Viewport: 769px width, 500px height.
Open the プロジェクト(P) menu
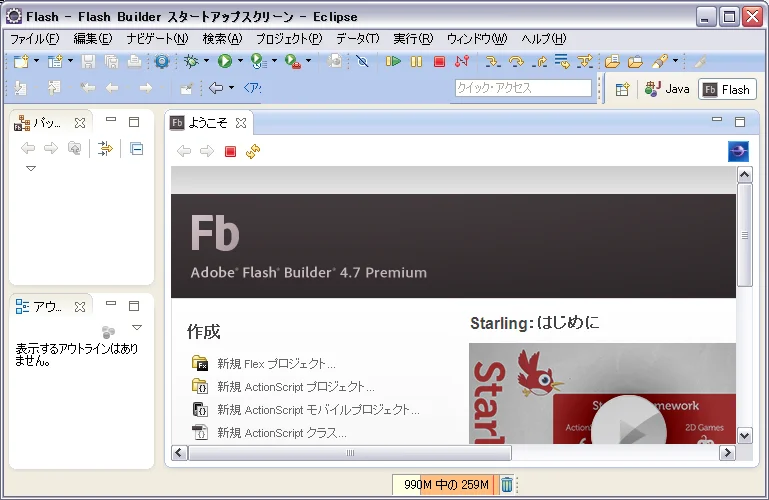point(289,39)
